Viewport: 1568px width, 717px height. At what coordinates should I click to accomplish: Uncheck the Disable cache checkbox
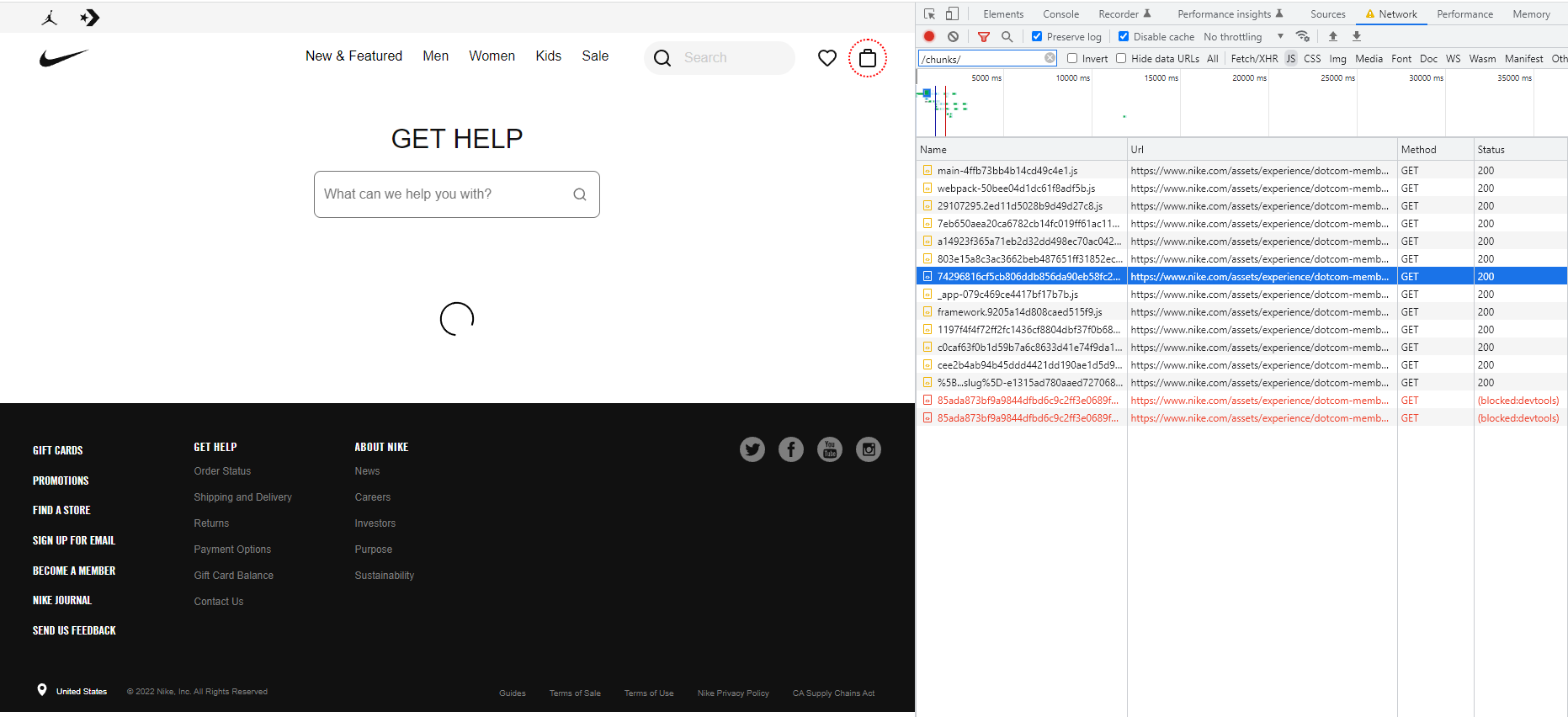[x=1124, y=36]
